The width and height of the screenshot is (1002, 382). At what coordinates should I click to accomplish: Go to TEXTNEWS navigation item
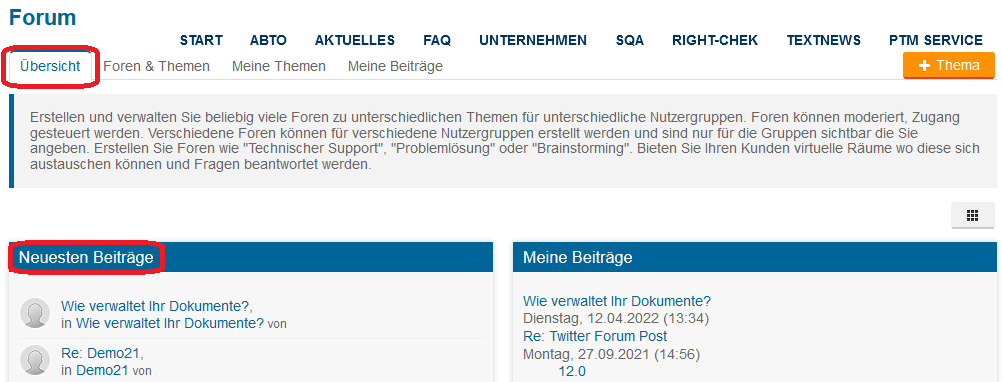coord(824,40)
